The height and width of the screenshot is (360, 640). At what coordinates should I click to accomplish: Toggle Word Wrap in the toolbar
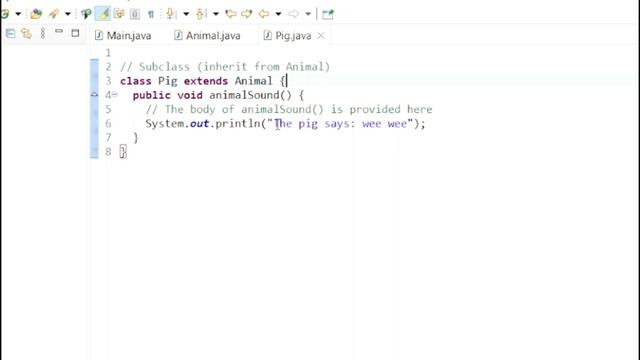(x=119, y=14)
